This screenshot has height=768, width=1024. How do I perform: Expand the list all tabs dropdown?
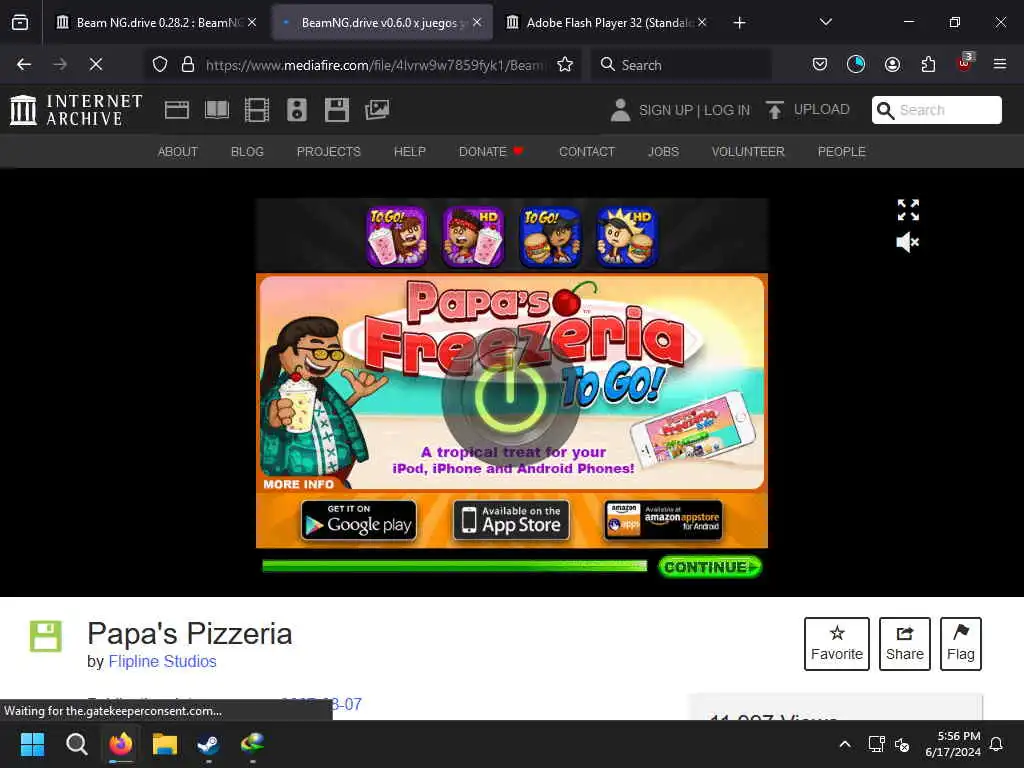click(x=825, y=22)
